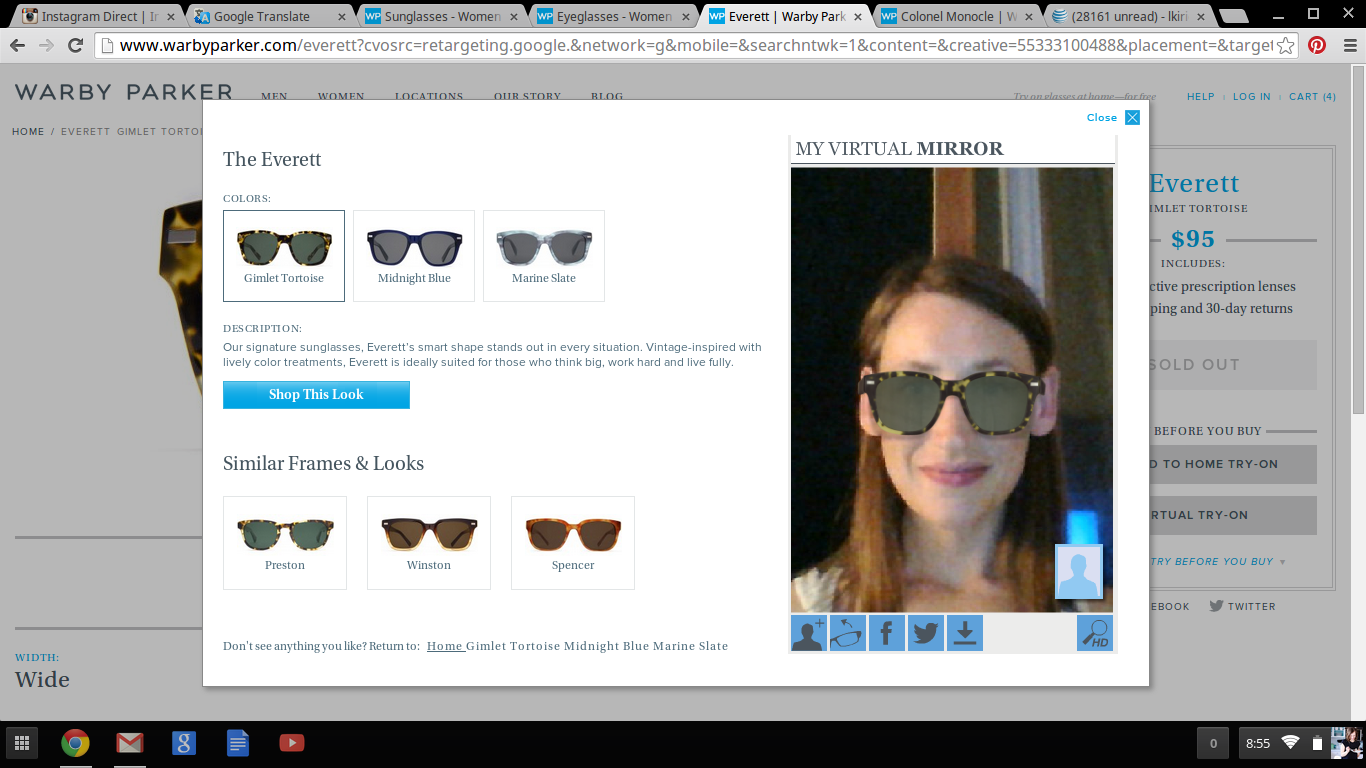Click the Gimlet Tortoise footer link

(513, 646)
